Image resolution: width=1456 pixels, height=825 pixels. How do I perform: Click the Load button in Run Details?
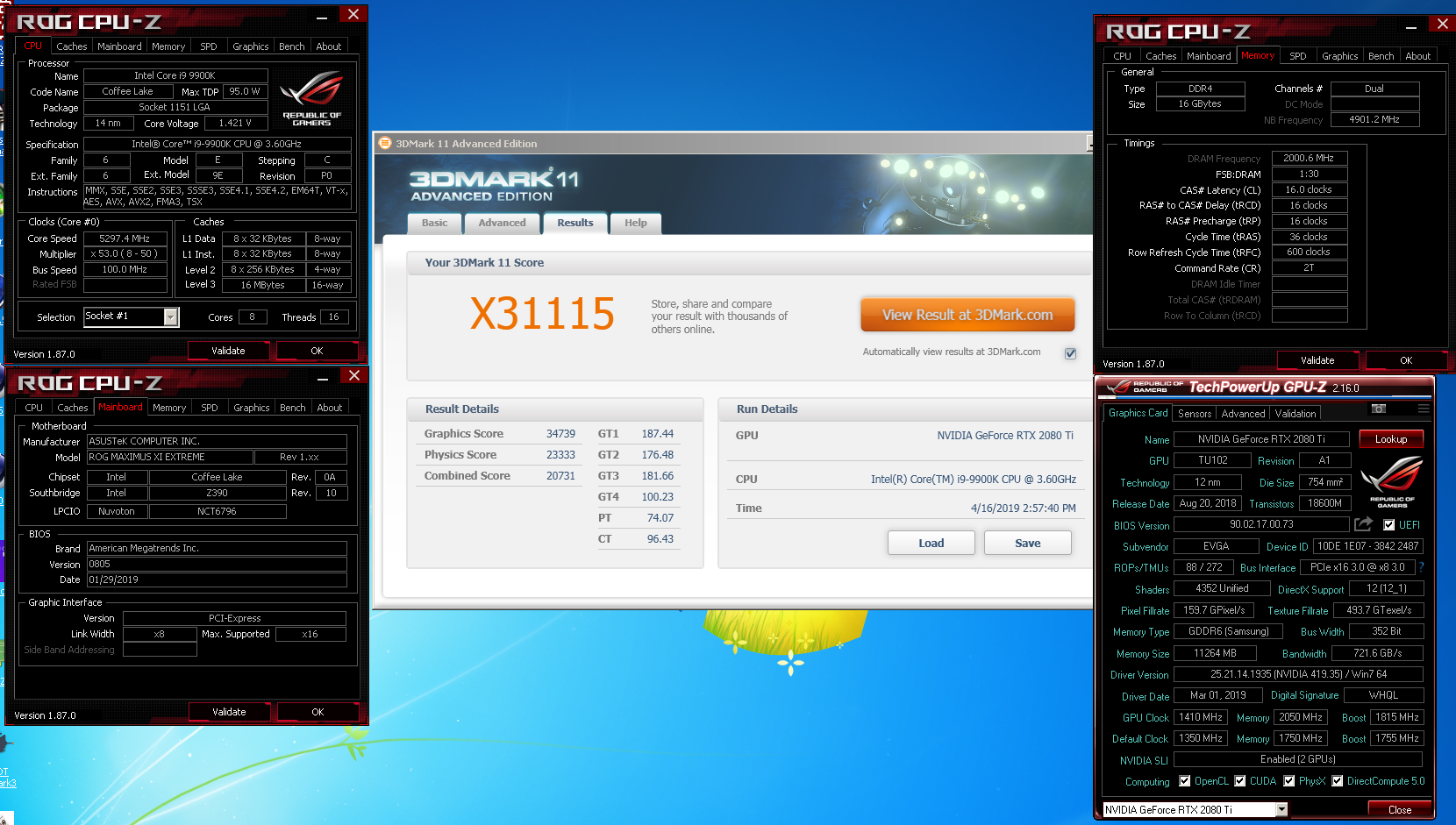coord(931,543)
